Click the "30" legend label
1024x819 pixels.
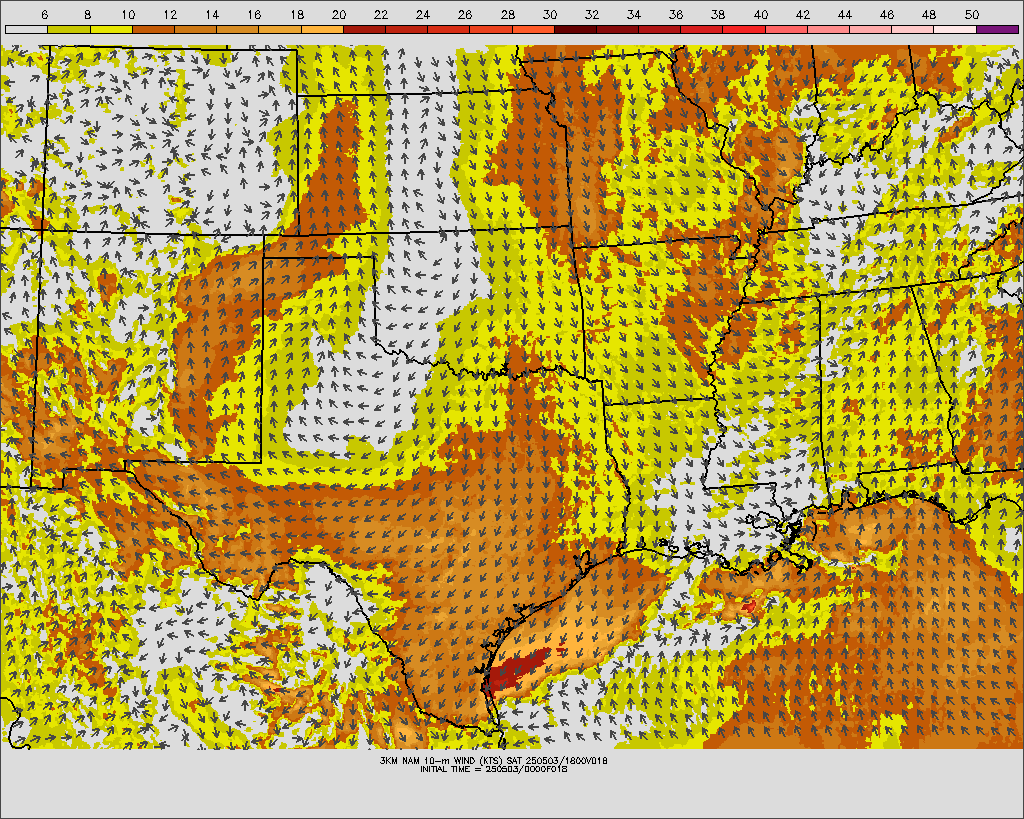(x=550, y=14)
